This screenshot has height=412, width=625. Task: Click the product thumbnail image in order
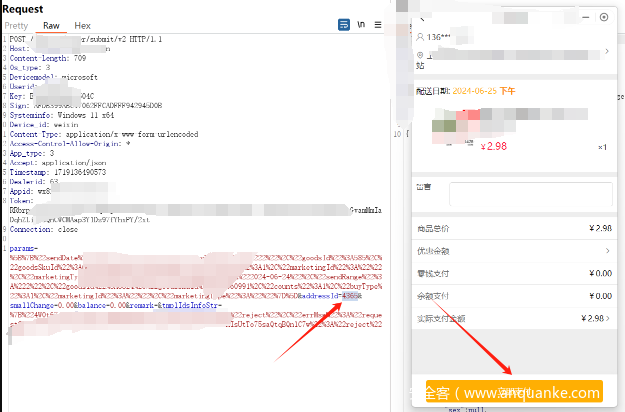(454, 126)
